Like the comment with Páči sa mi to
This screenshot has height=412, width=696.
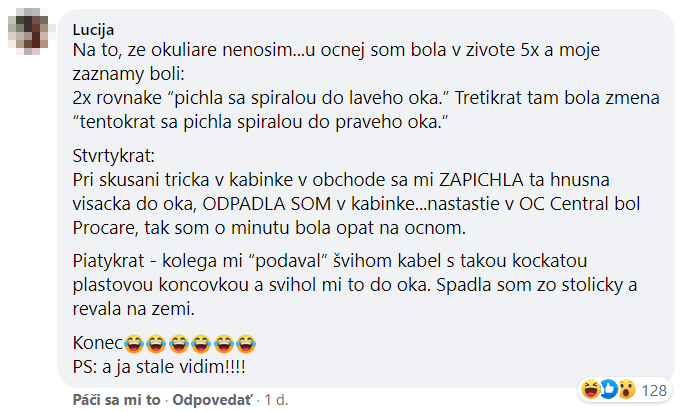[116, 400]
